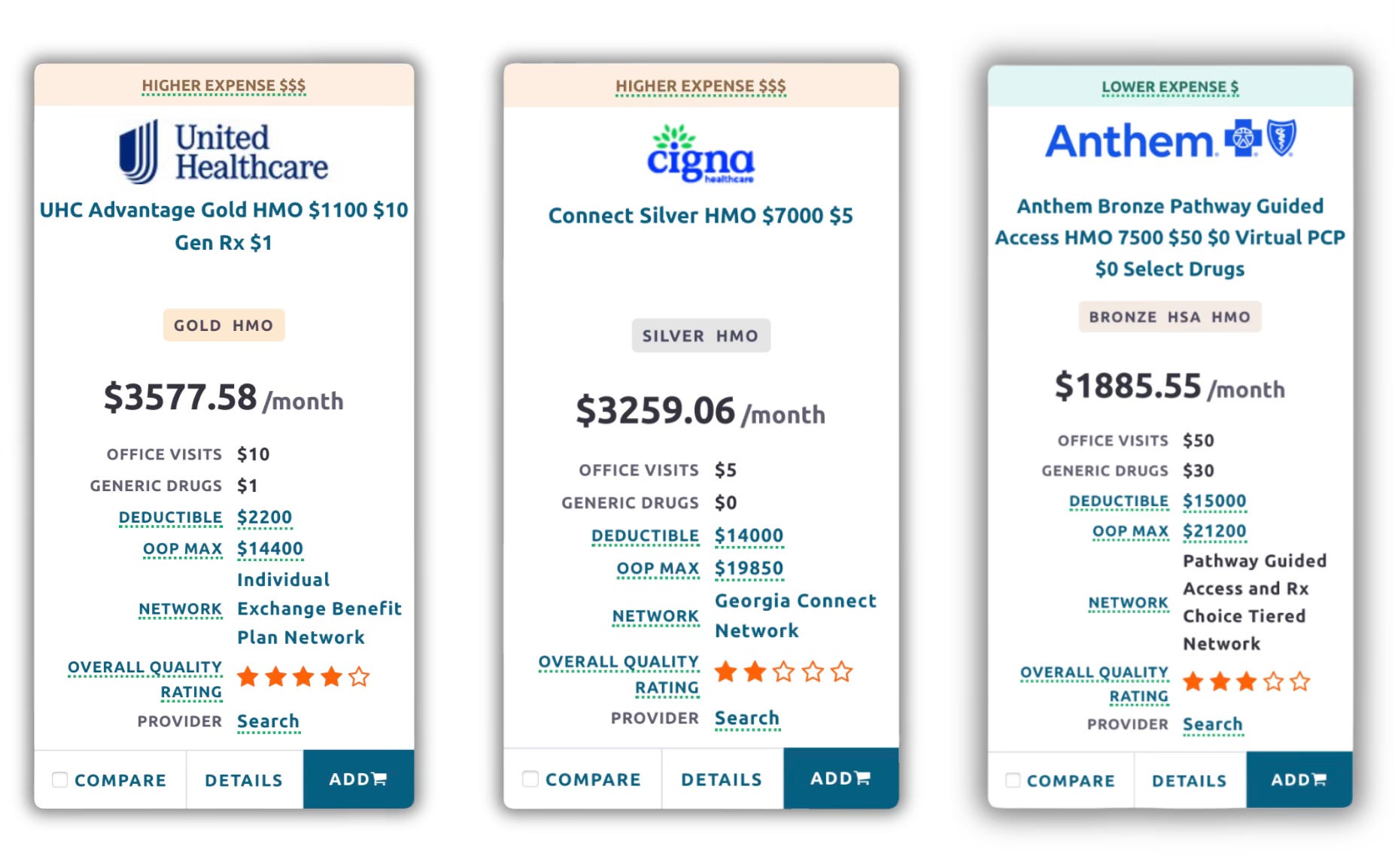The width and height of the screenshot is (1395, 868).
Task: Add the Anthem Bronze plan to cart
Action: [x=1299, y=780]
